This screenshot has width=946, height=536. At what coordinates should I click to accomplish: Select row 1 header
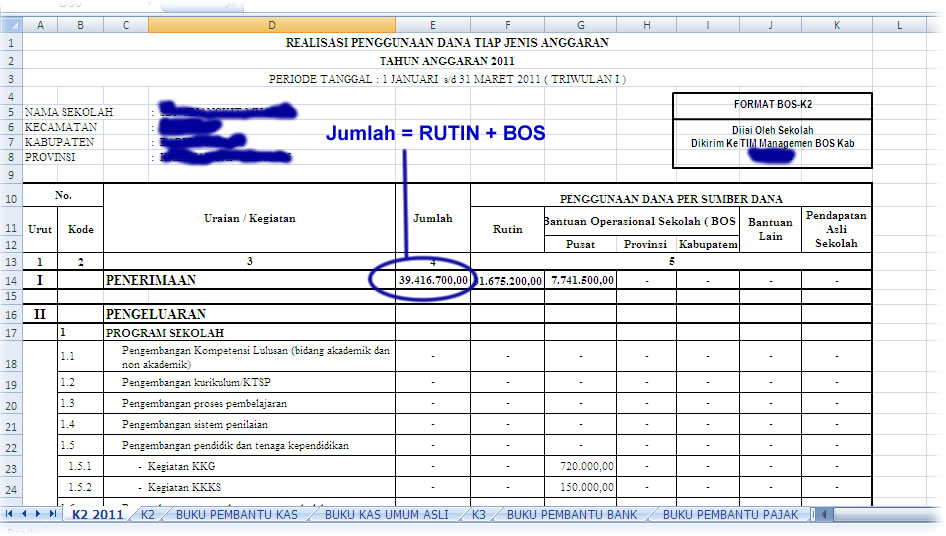[11, 43]
